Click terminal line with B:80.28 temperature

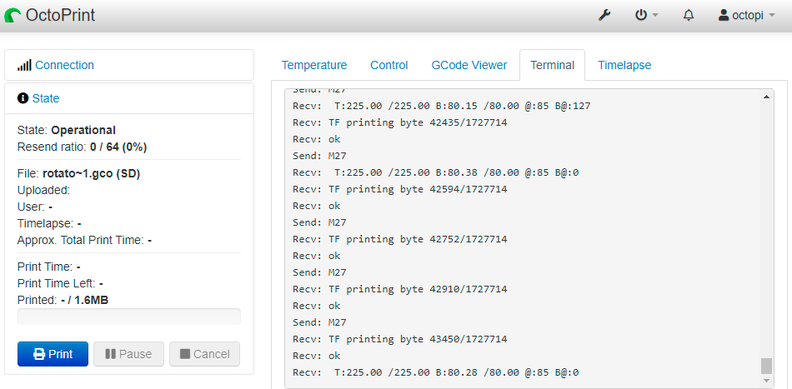pyautogui.click(x=435, y=373)
